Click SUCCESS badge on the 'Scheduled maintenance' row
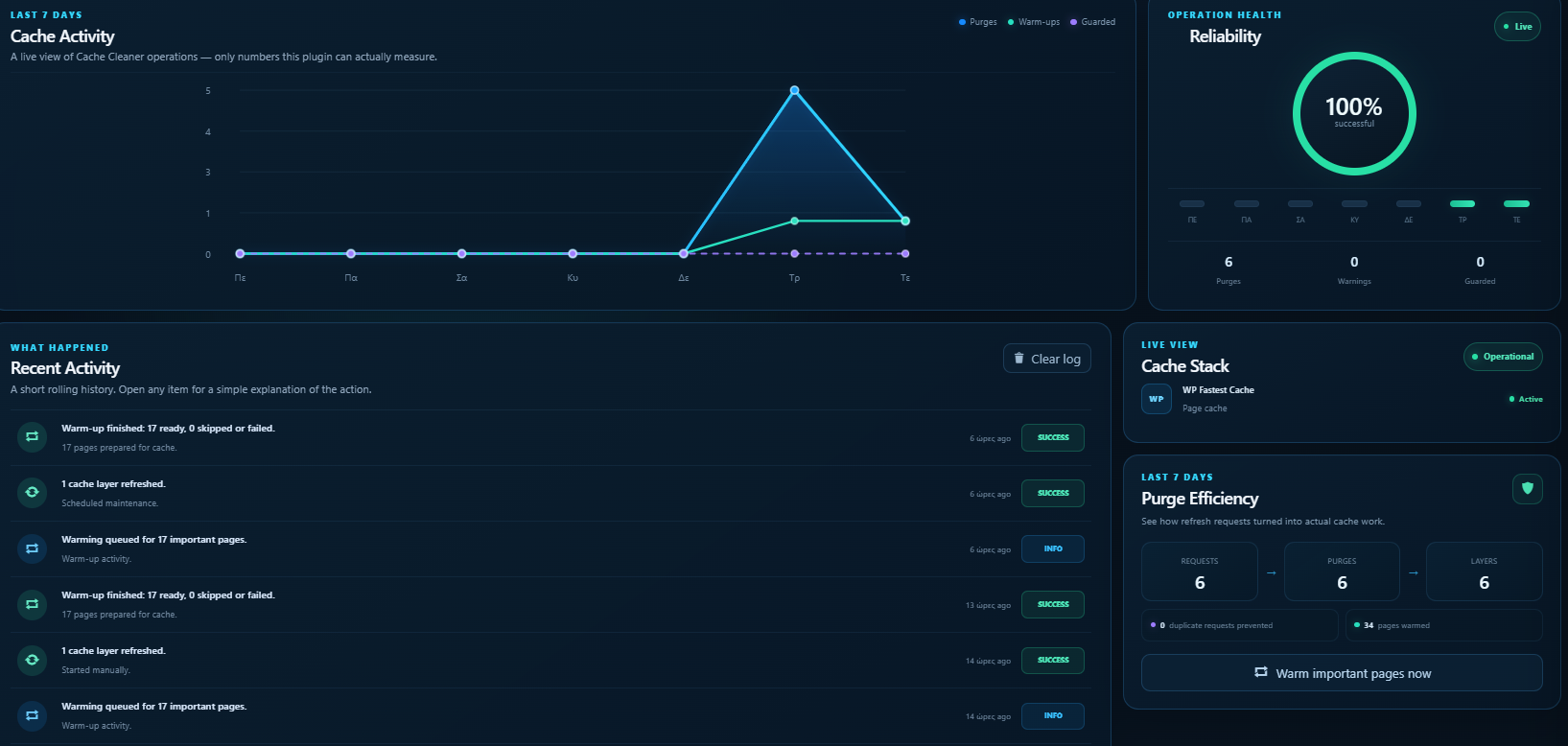 point(1053,493)
